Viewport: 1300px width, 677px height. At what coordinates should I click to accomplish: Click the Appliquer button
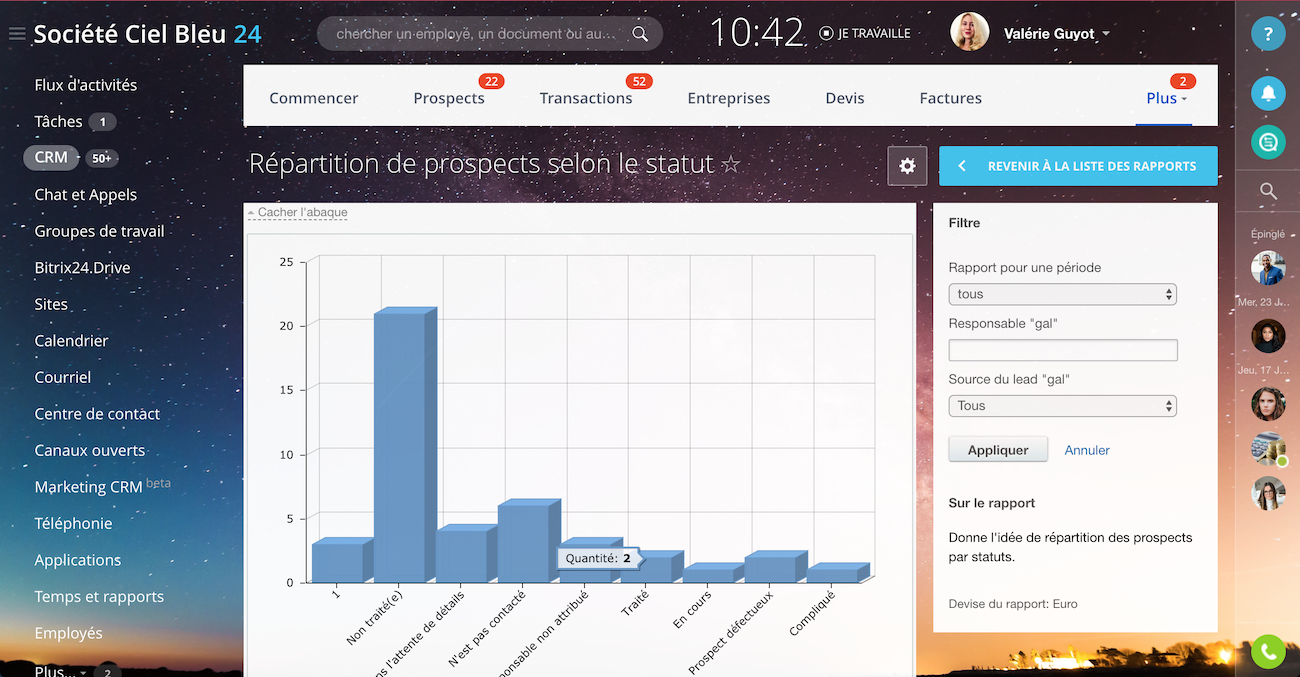[x=997, y=450]
